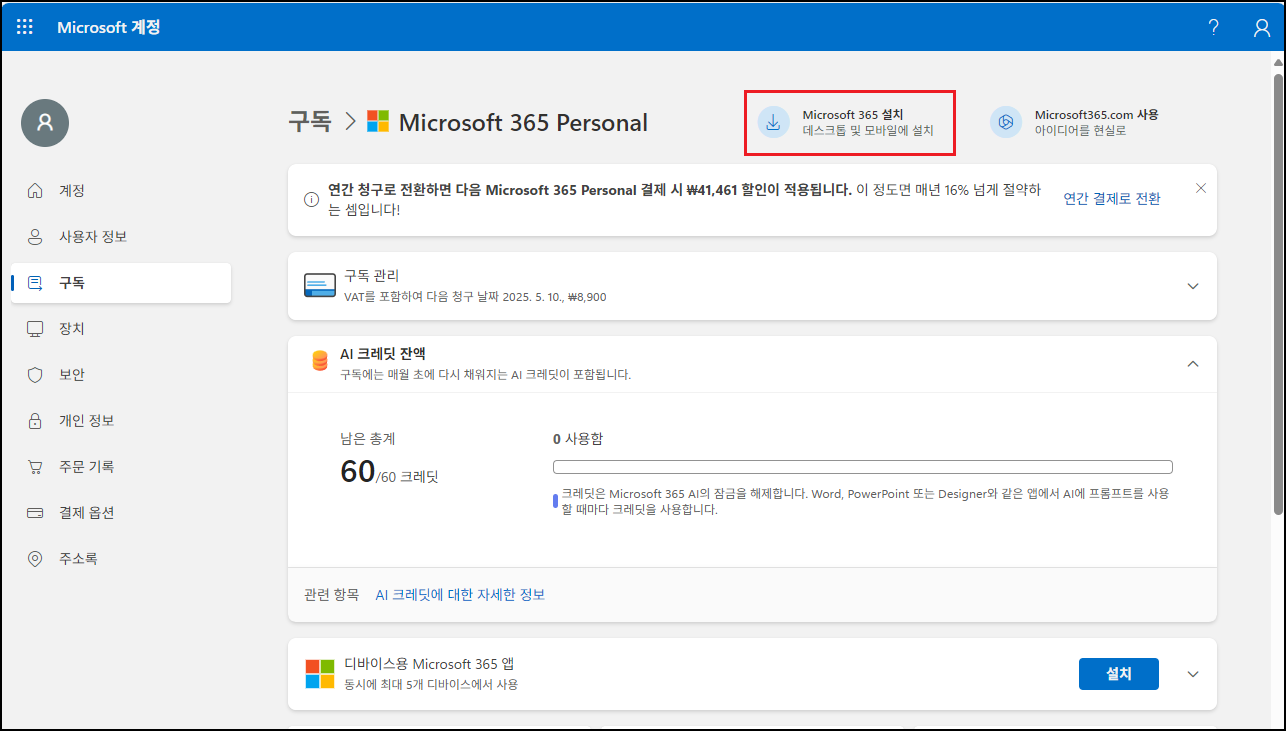Open the 구독 menu item in sidebar
Screen dimensions: 1286x731
121,283
